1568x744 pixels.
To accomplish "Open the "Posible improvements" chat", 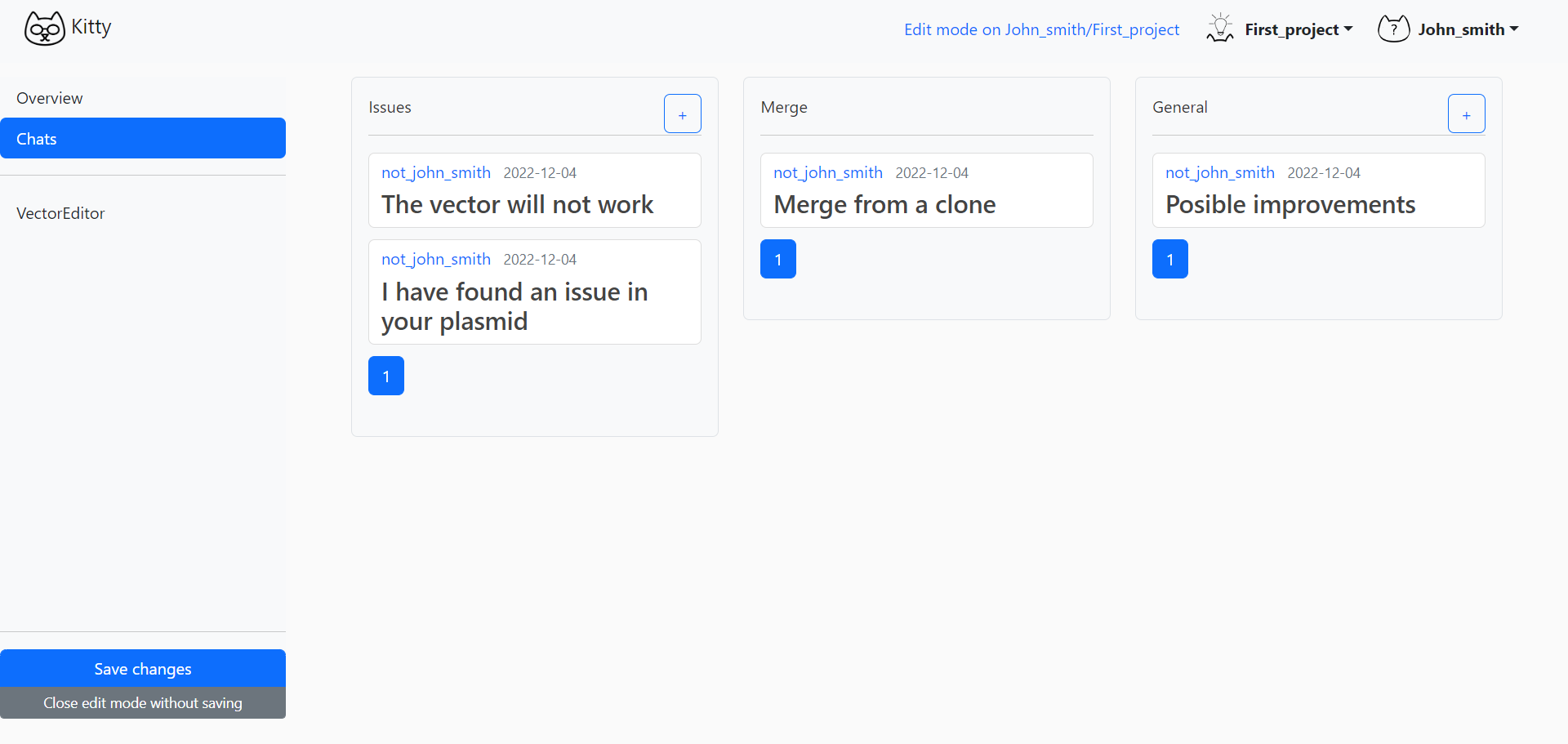I will (x=1290, y=204).
